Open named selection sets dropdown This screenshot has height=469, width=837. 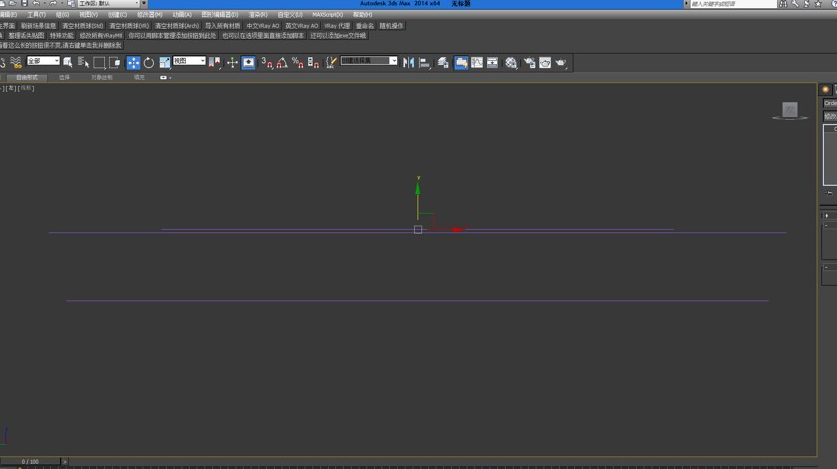click(x=369, y=61)
